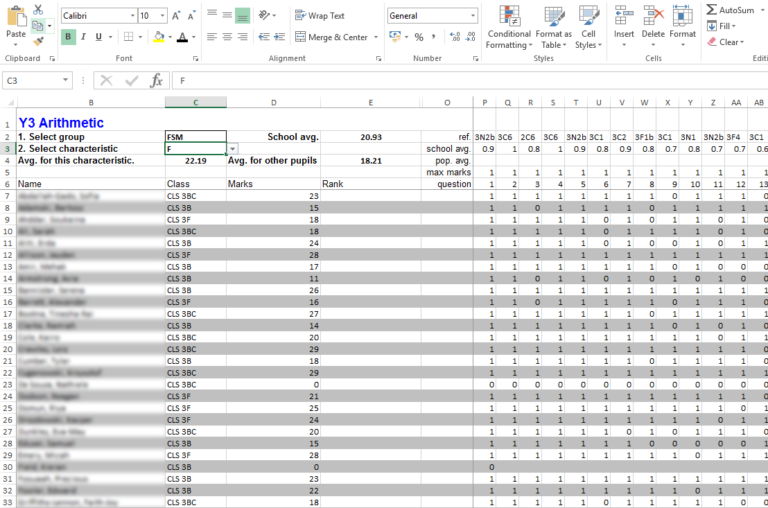Image resolution: width=768 pixels, height=508 pixels.
Task: Apply the yellow Fill Color bucket
Action: click(159, 37)
